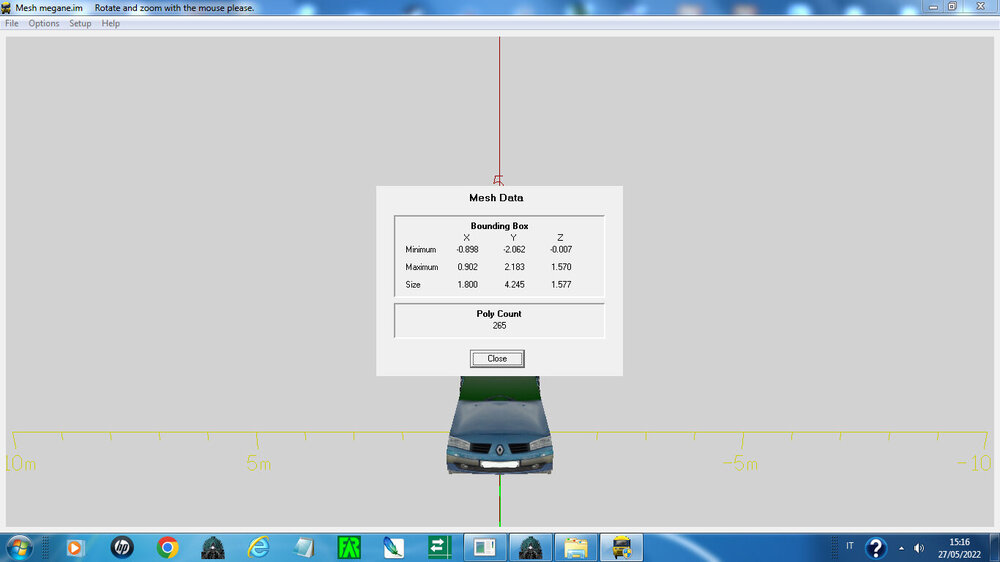Open the green FAR taskbar icon
Screen dimensions: 1000x562
(349, 547)
